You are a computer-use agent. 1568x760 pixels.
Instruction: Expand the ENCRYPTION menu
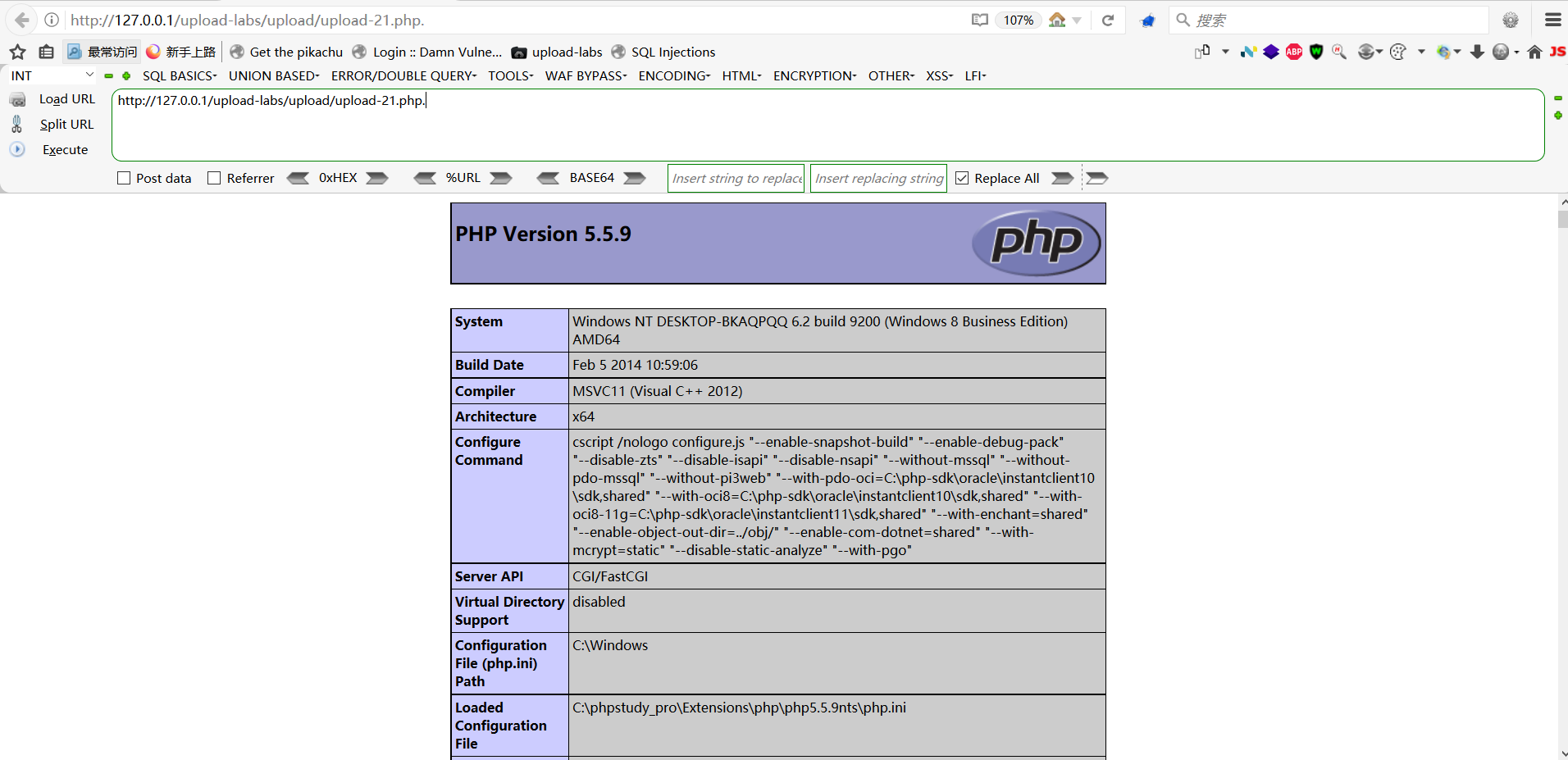coord(815,75)
